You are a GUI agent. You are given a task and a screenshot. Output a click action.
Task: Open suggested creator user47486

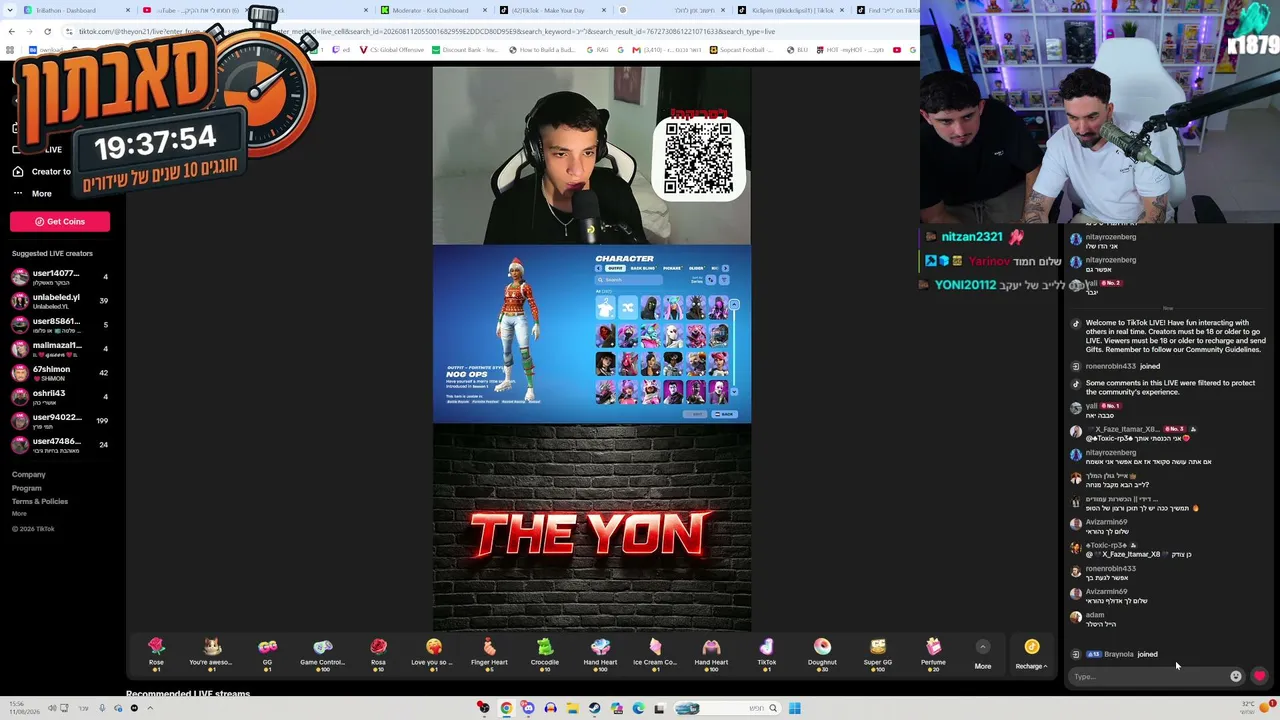[60, 445]
